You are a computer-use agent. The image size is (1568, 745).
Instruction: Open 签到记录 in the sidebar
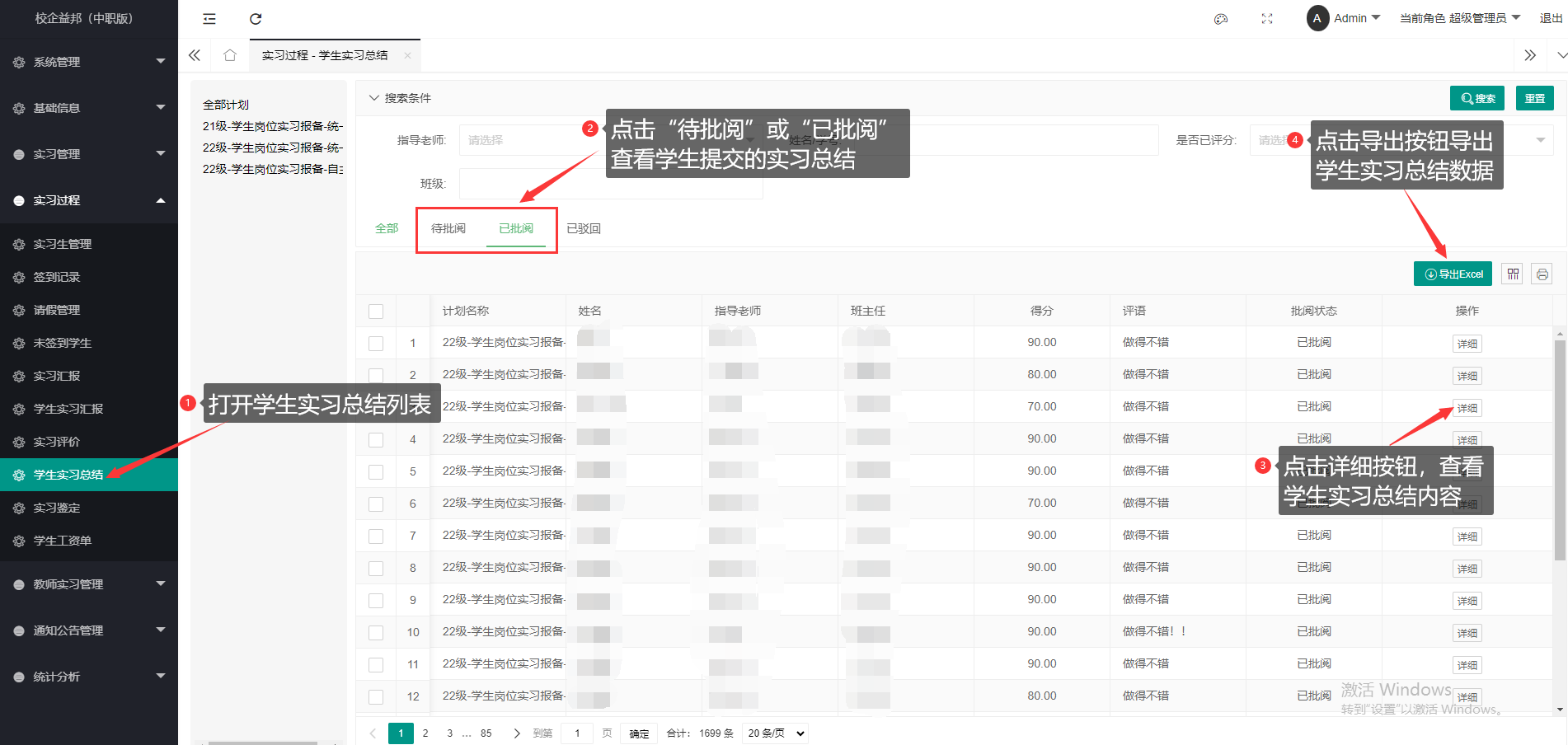coord(57,277)
